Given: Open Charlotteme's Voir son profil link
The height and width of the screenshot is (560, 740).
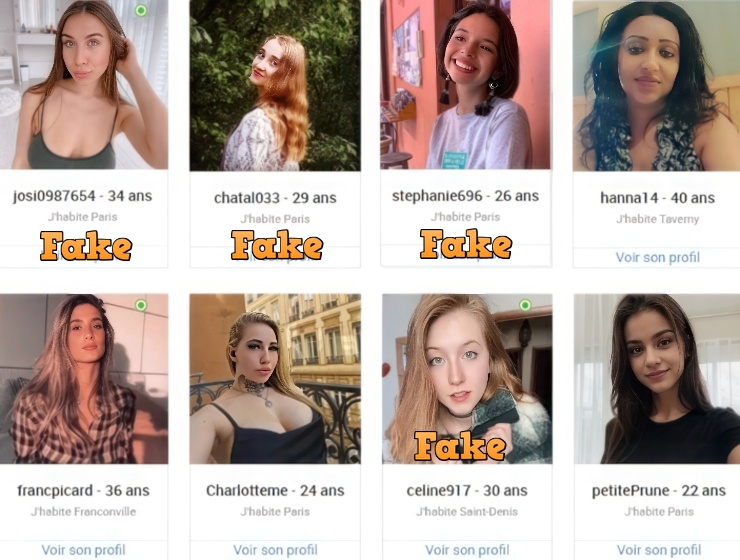Looking at the screenshot, I should point(276,550).
